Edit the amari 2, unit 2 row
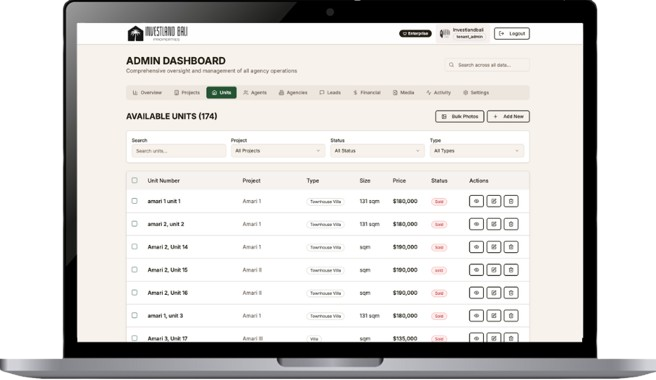This screenshot has height=380, width=656. click(x=494, y=224)
